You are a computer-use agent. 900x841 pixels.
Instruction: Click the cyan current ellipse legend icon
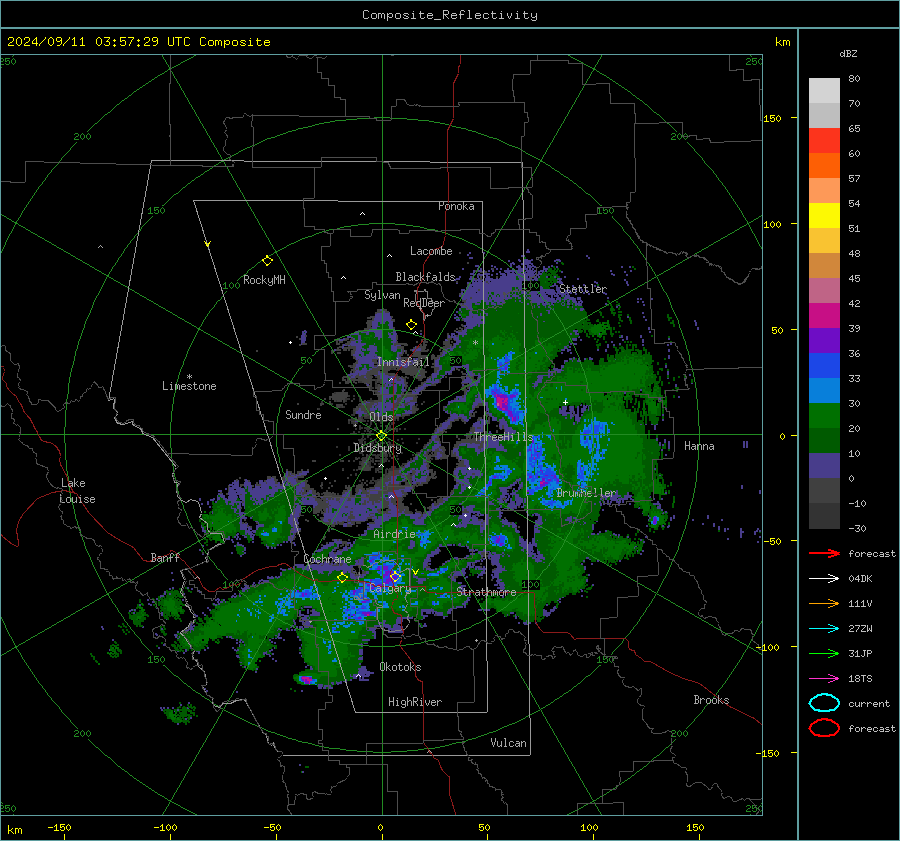[824, 703]
